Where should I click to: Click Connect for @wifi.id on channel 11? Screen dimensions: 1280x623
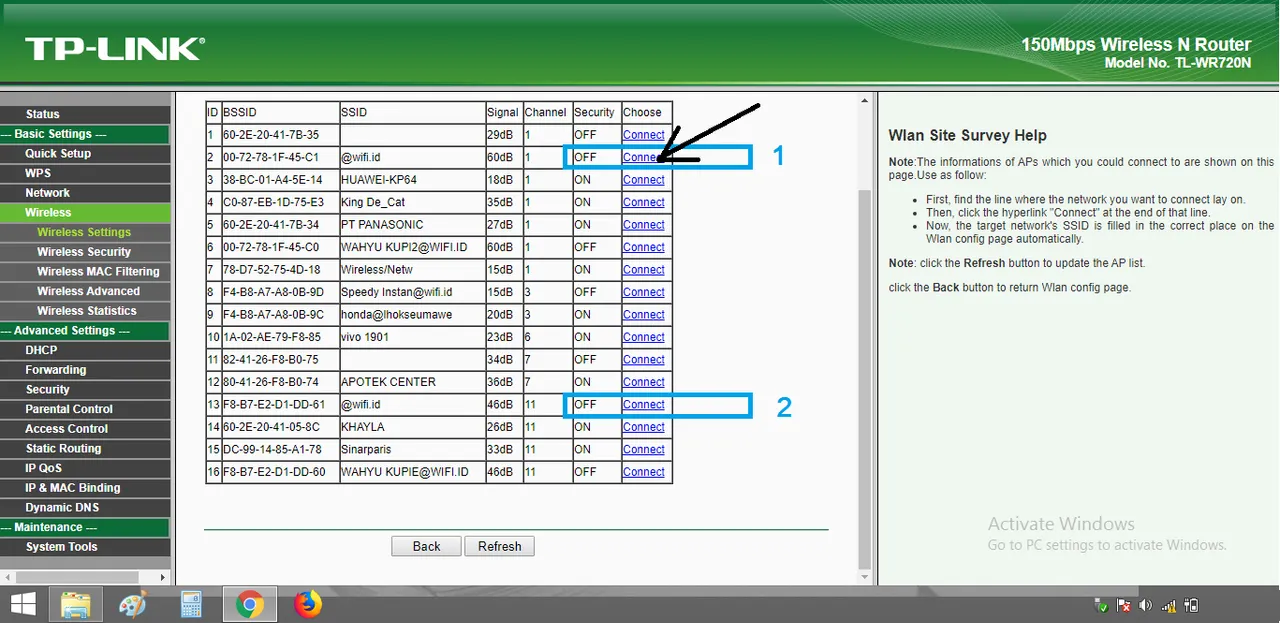pyautogui.click(x=643, y=405)
